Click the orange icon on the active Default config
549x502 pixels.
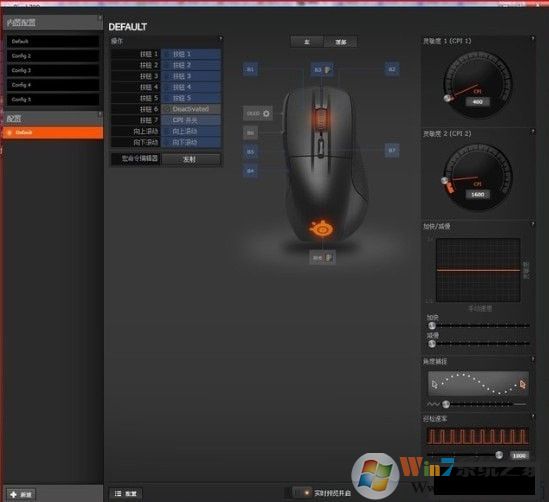(10, 133)
